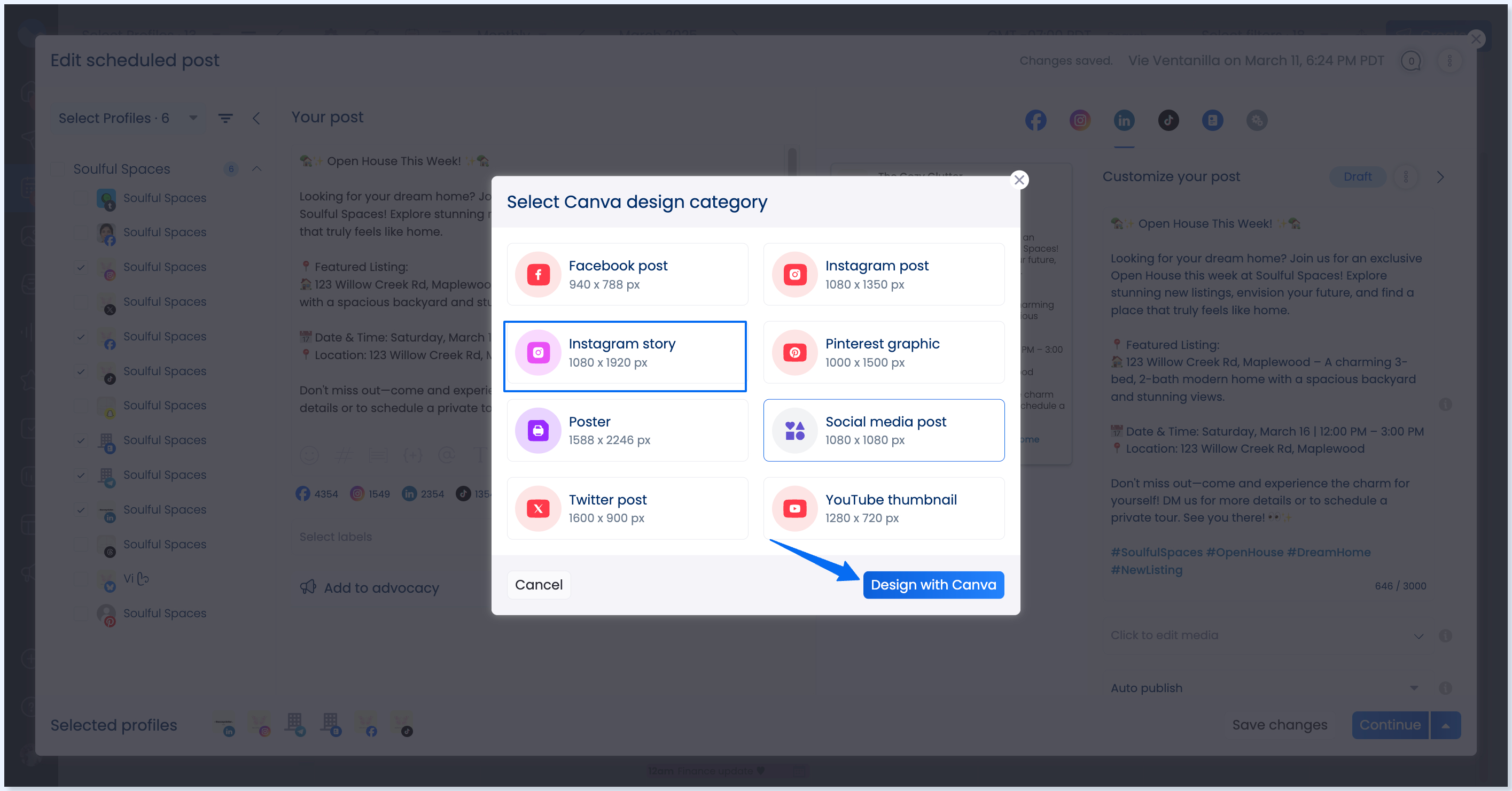Check the Vi Bluesky profile
This screenshot has height=791, width=1512.
(x=81, y=579)
